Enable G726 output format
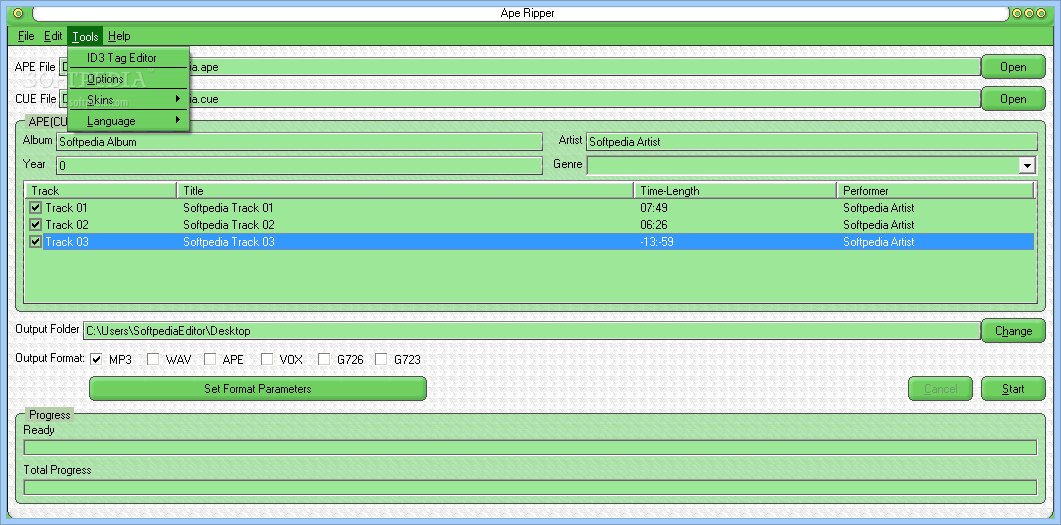The height and width of the screenshot is (525, 1061). 323,359
